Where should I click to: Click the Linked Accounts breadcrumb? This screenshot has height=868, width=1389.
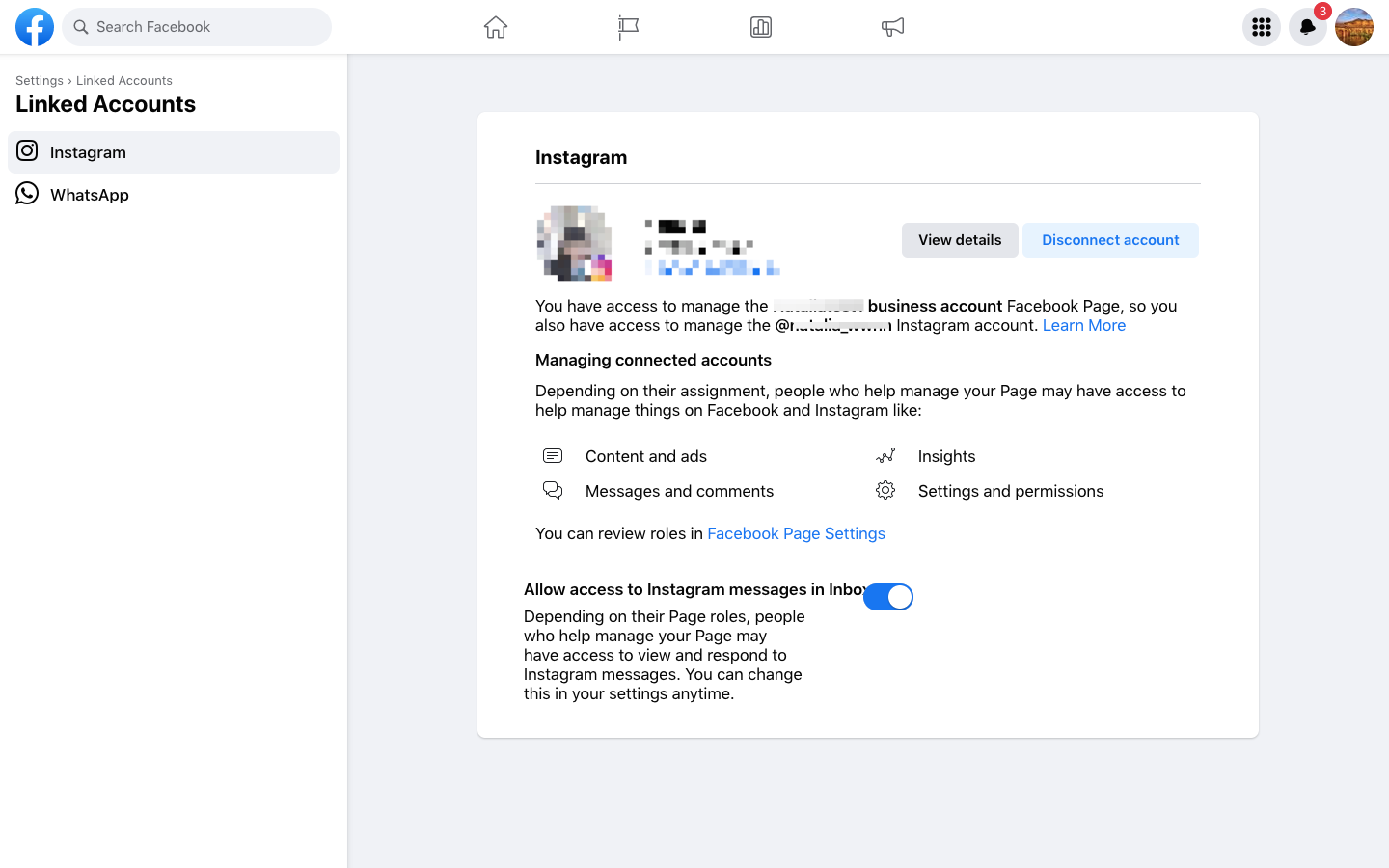coord(124,81)
